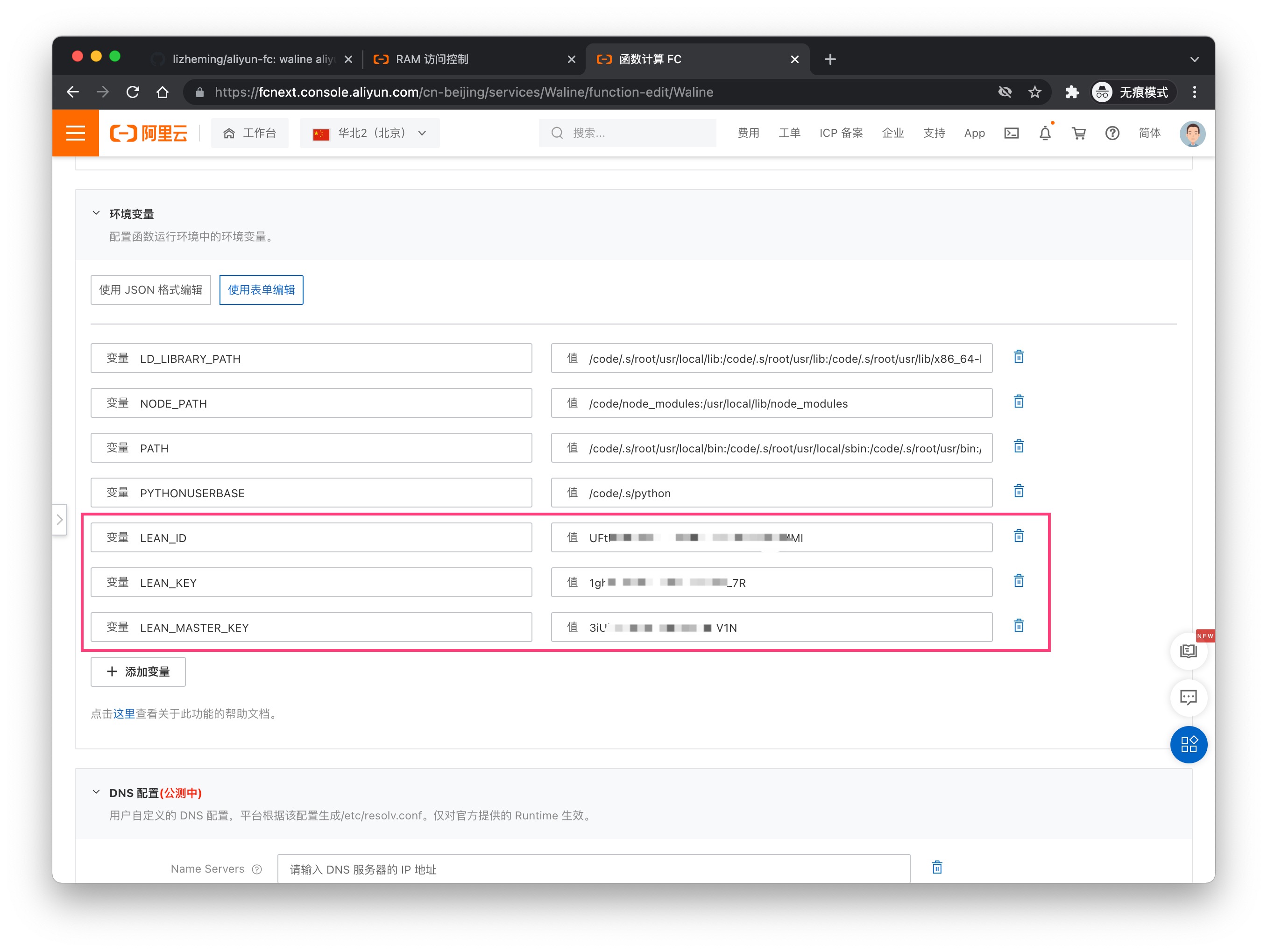This screenshot has height=952, width=1268.
Task: Delete the NODE_PATH variable row
Action: pos(1018,402)
